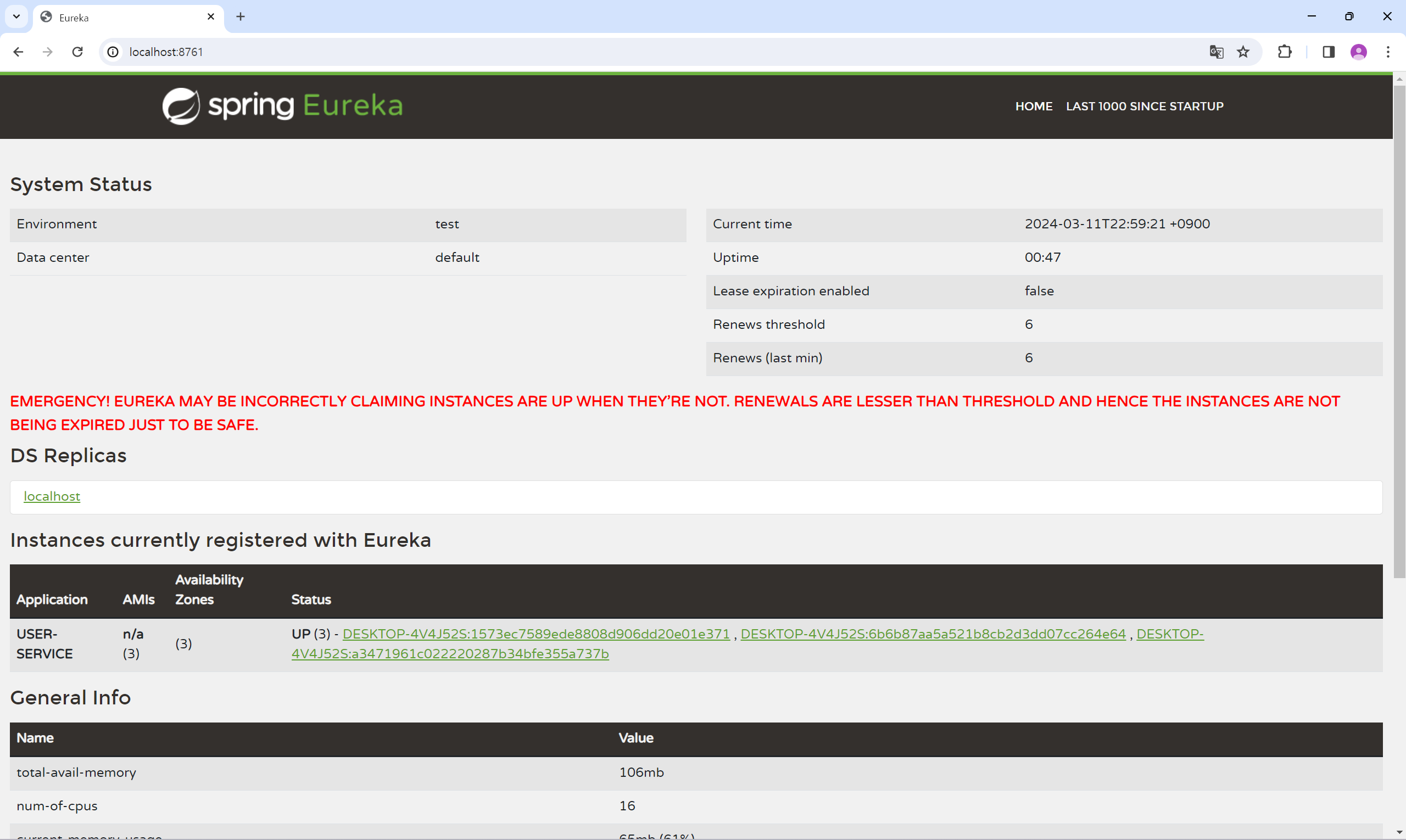Bookmark this page with star icon
This screenshot has width=1406, height=840.
tap(1243, 52)
